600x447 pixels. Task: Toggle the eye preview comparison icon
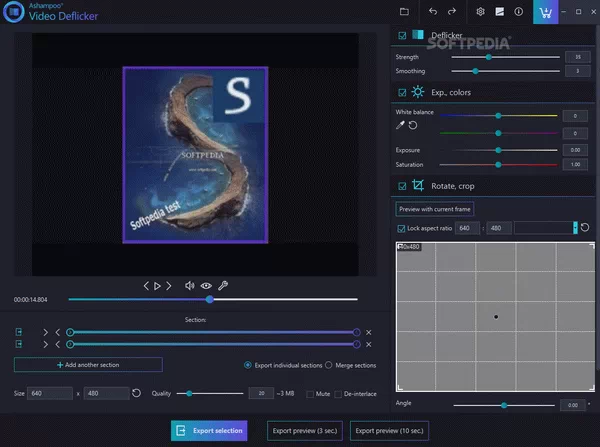(206, 286)
